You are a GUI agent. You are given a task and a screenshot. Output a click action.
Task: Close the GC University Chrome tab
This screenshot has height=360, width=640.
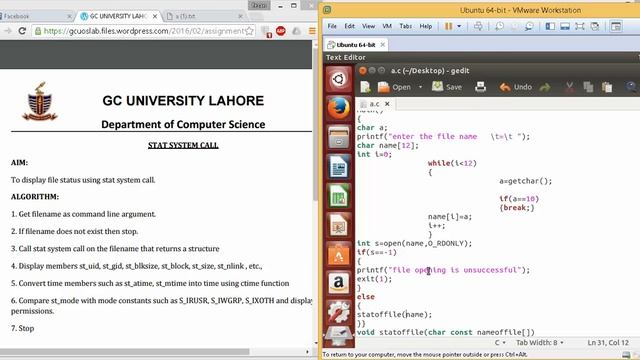(155, 16)
